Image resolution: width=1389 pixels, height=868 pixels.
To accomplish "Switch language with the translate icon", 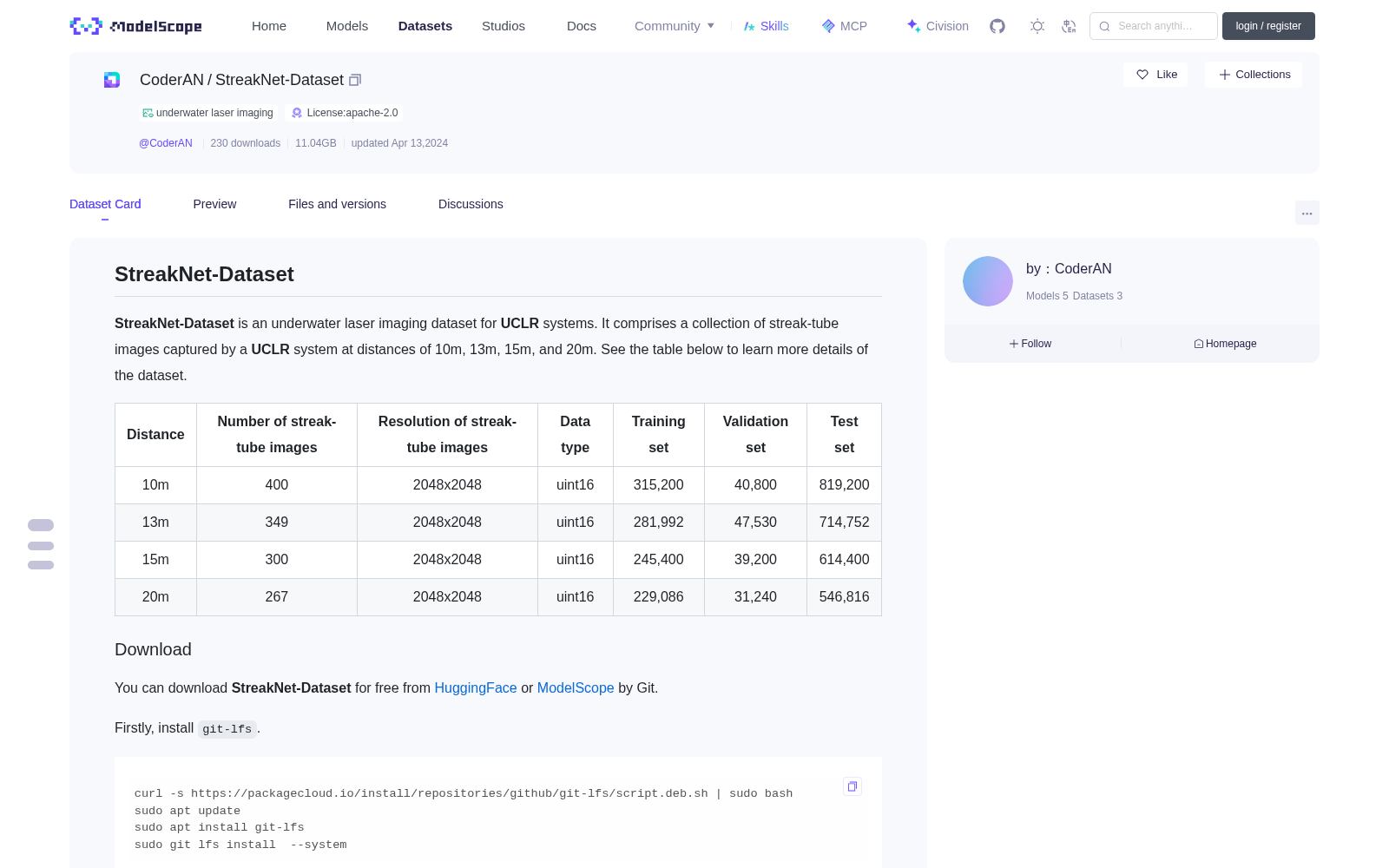I will coord(1070,26).
